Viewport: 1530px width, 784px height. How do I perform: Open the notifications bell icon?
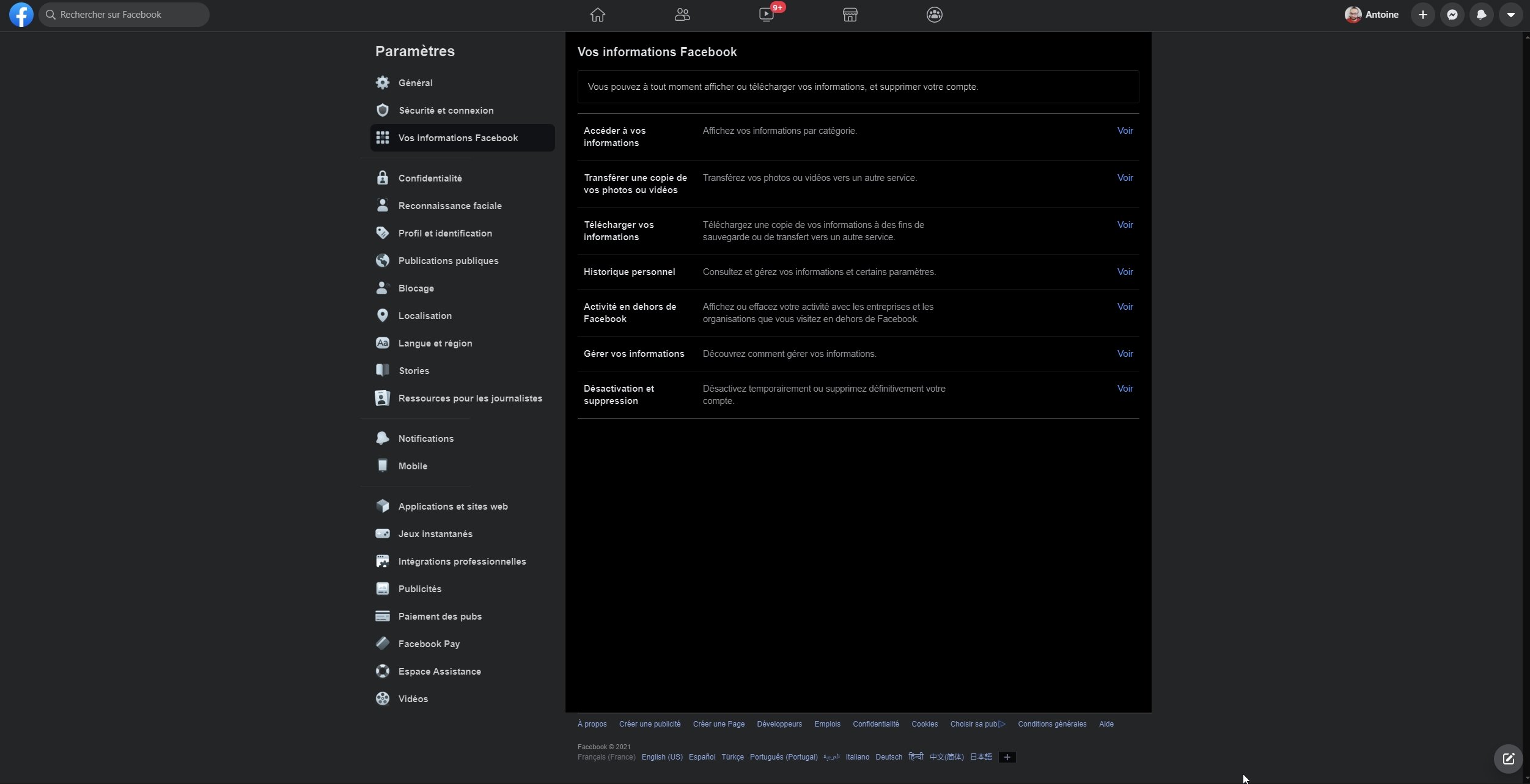pyautogui.click(x=1481, y=15)
